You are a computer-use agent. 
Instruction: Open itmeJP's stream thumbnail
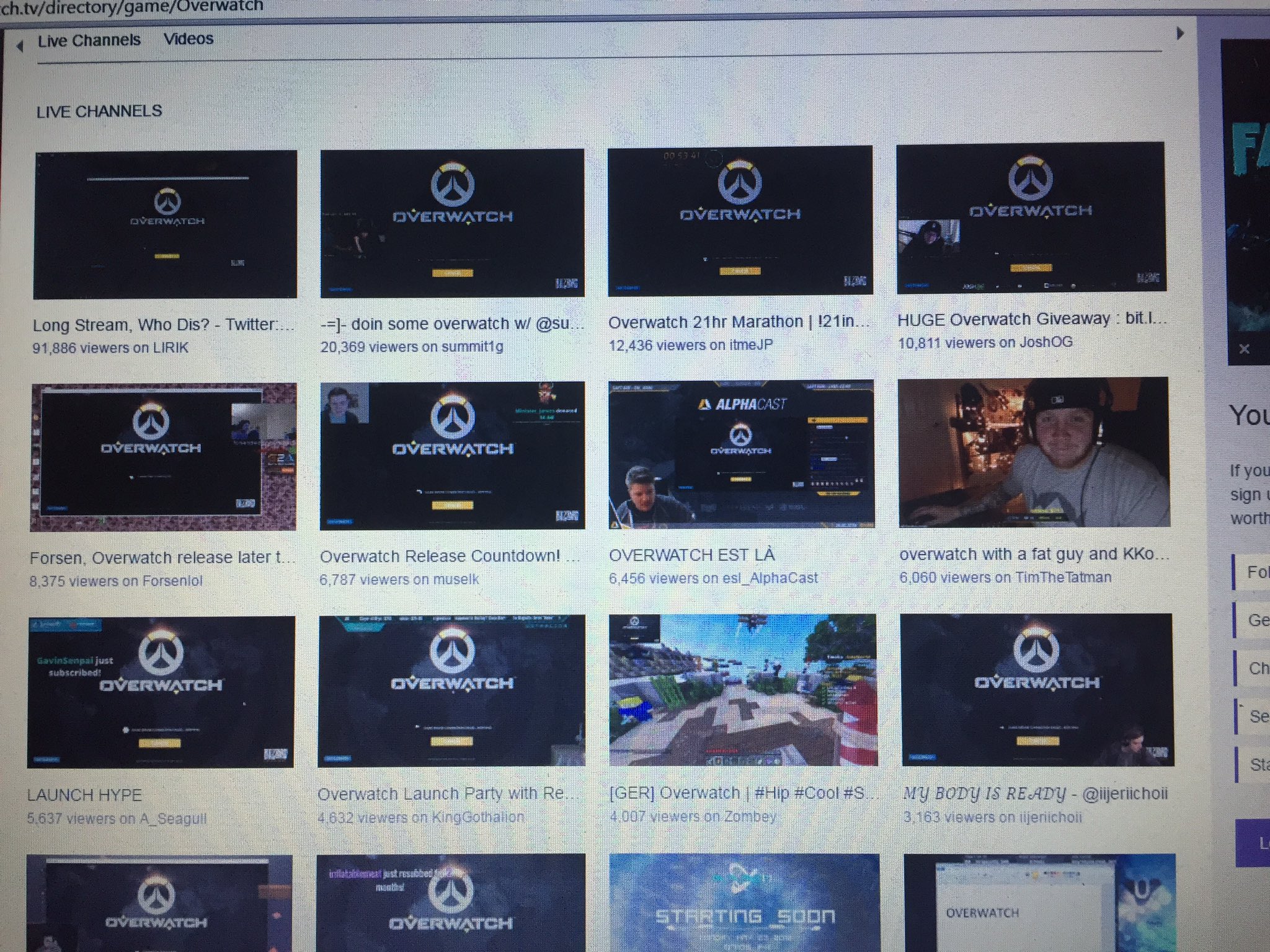[740, 220]
